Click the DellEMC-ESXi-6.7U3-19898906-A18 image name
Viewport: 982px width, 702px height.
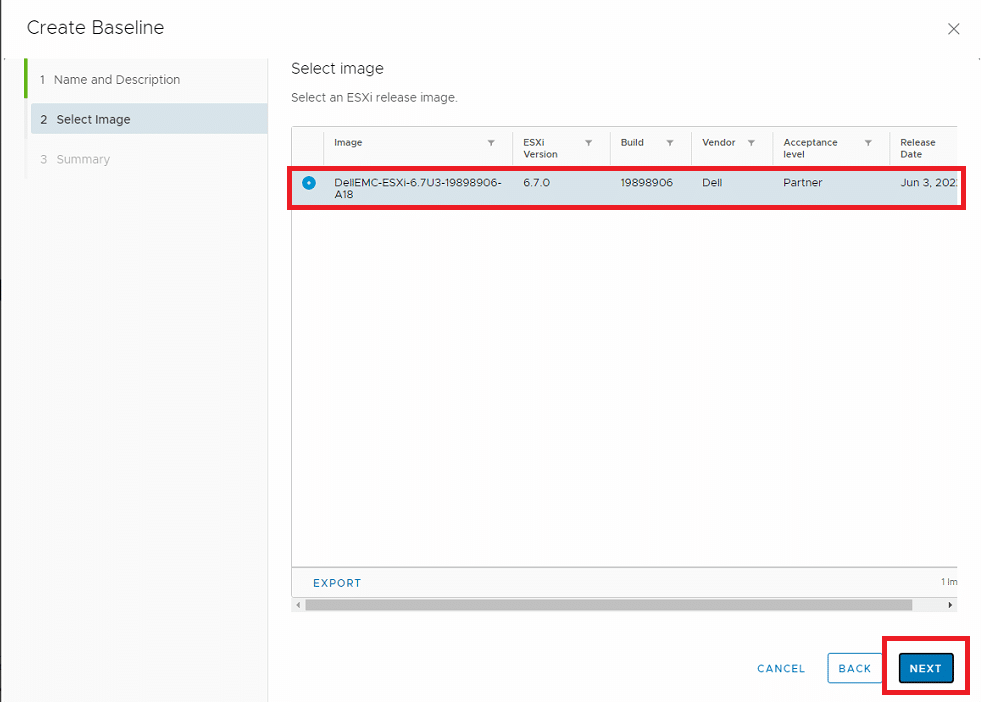pos(418,188)
